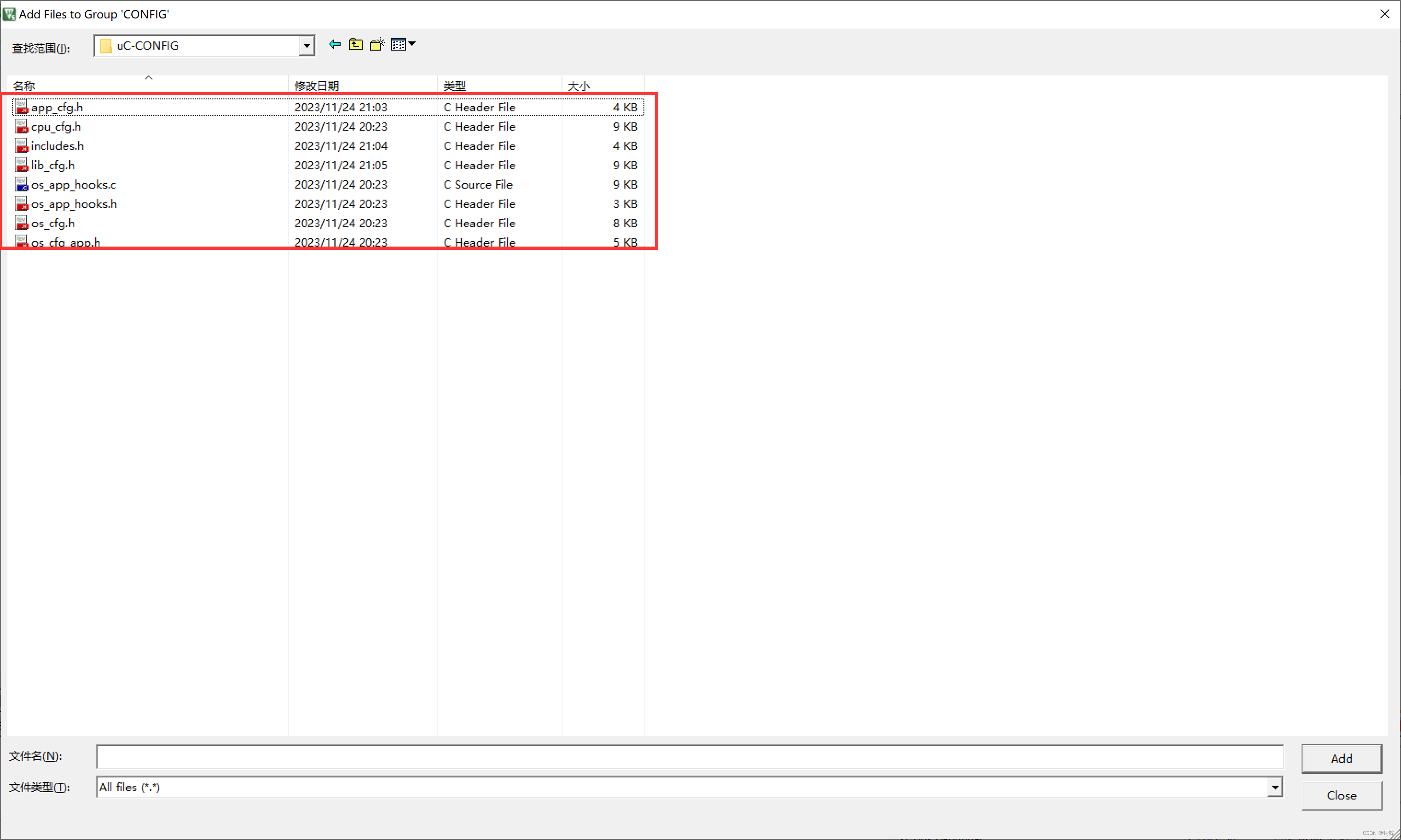The image size is (1401, 840).
Task: Expand the uC-CONFIG look-in dropdown
Action: (307, 46)
